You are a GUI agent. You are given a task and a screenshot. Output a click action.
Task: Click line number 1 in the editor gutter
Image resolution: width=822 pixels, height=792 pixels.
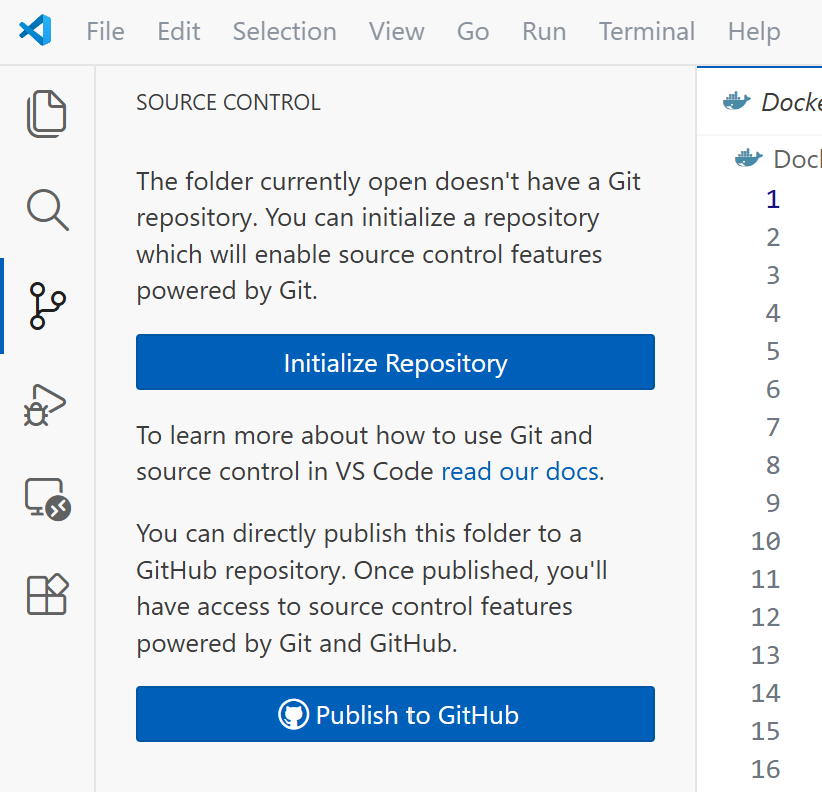pos(772,199)
